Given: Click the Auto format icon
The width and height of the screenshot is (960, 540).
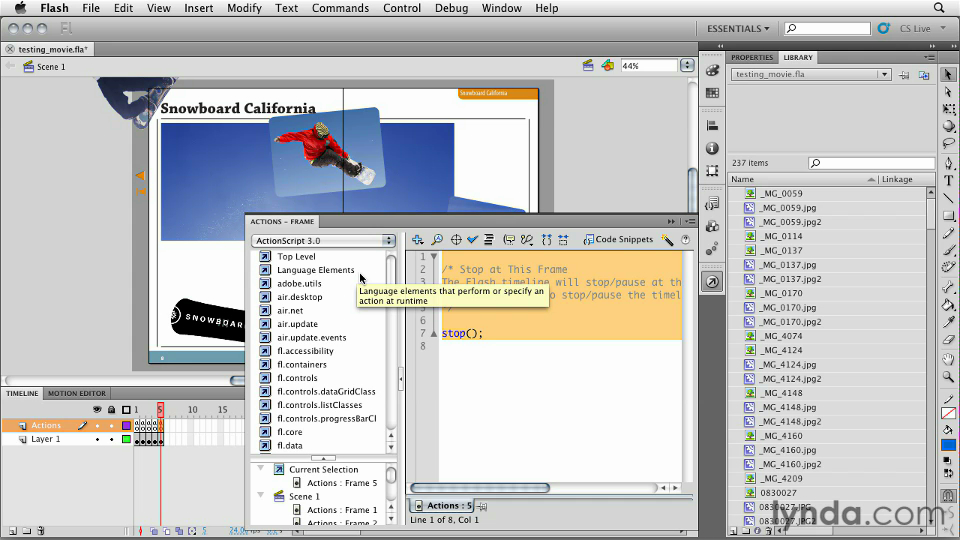Looking at the screenshot, I should point(489,240).
